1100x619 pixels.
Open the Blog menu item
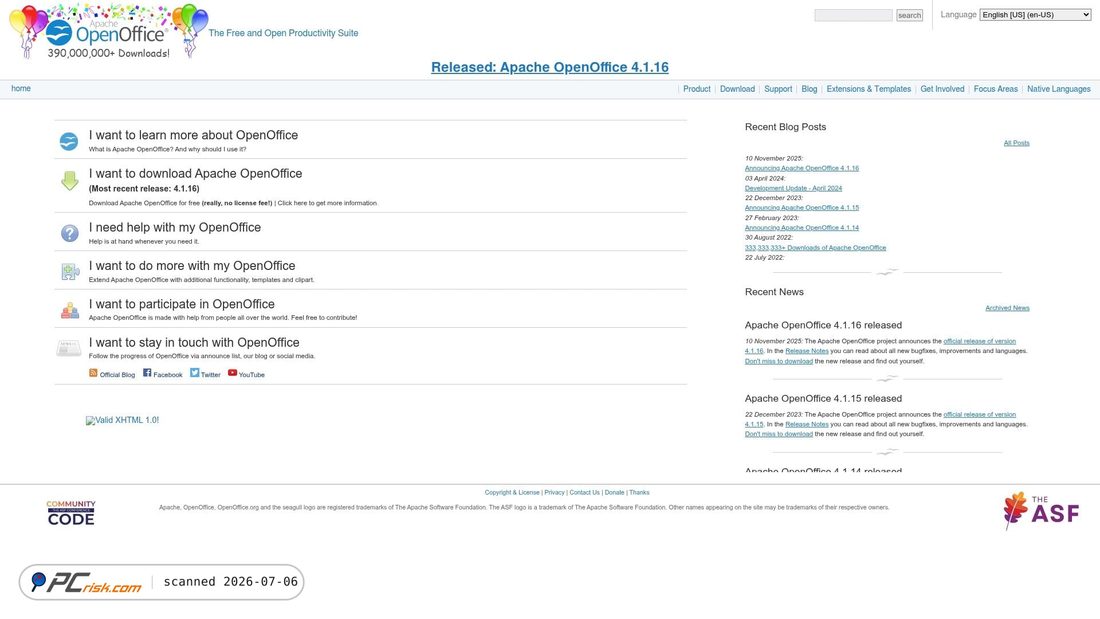coord(809,89)
